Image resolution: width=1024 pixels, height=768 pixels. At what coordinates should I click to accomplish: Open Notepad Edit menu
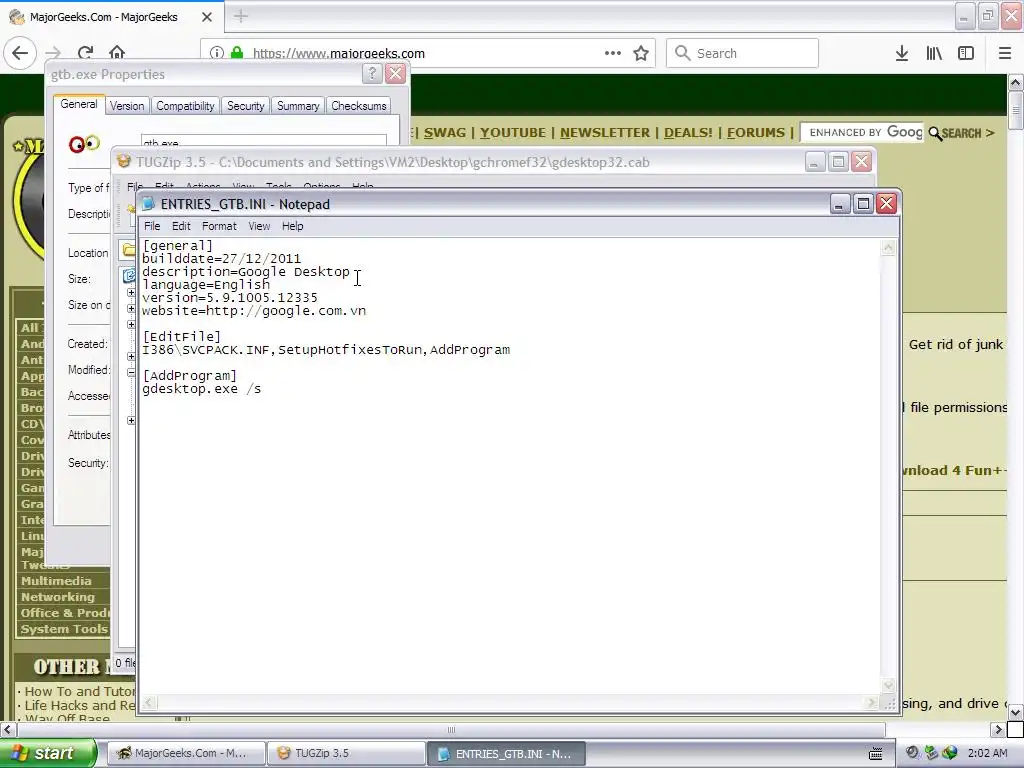(181, 226)
